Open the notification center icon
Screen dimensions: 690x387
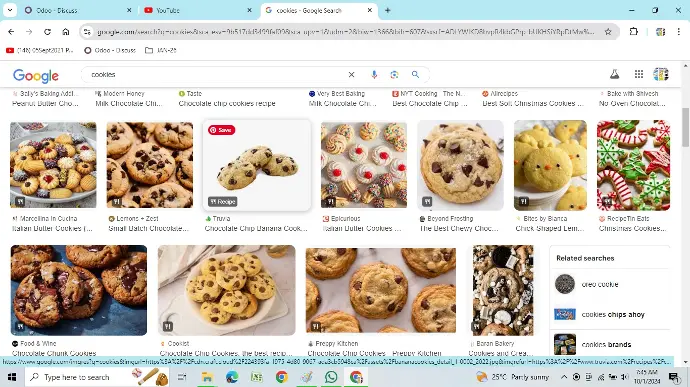point(673,377)
